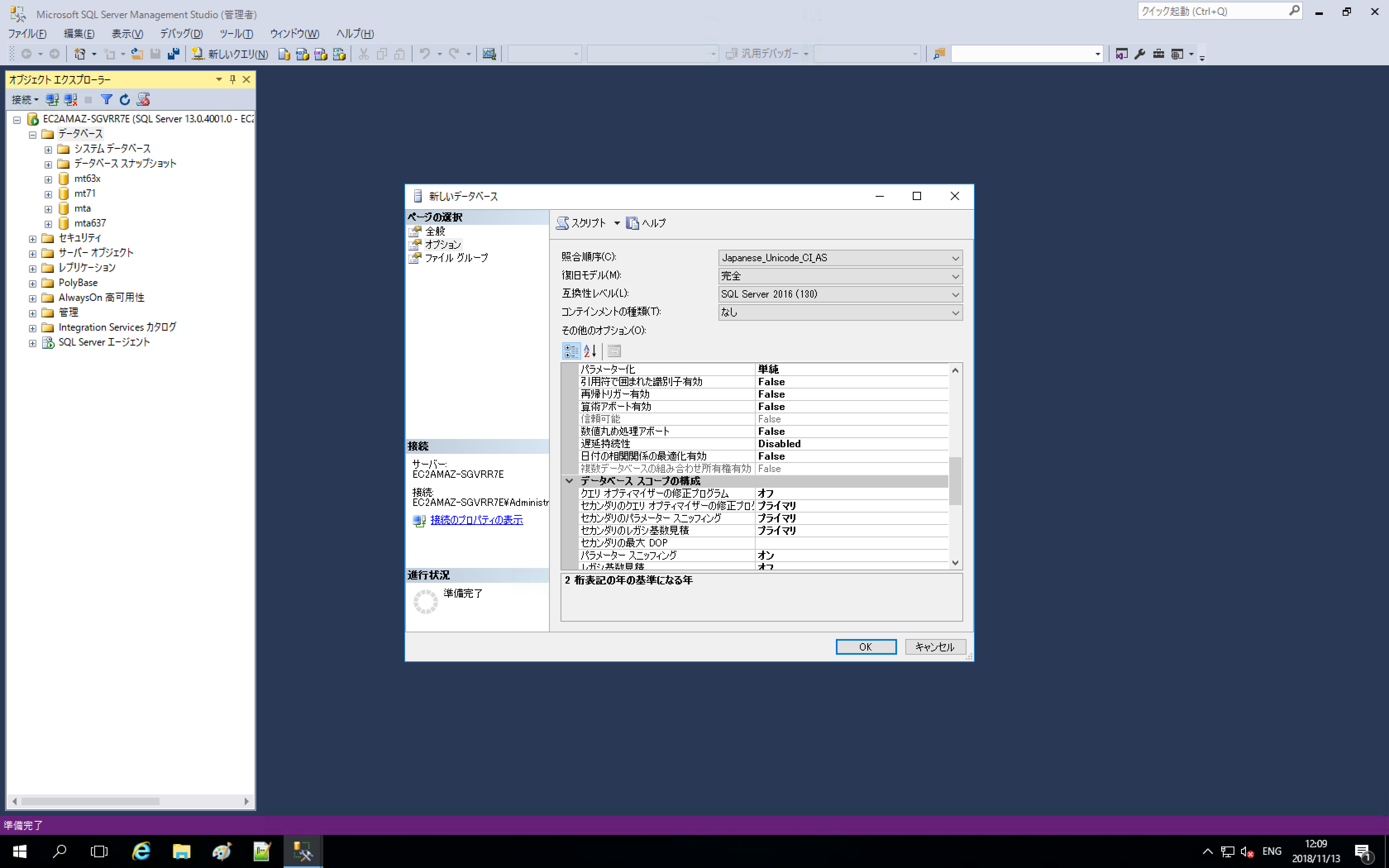Select the 遅延持続性 property row
Viewport: 1389px width, 868px height.
point(764,444)
